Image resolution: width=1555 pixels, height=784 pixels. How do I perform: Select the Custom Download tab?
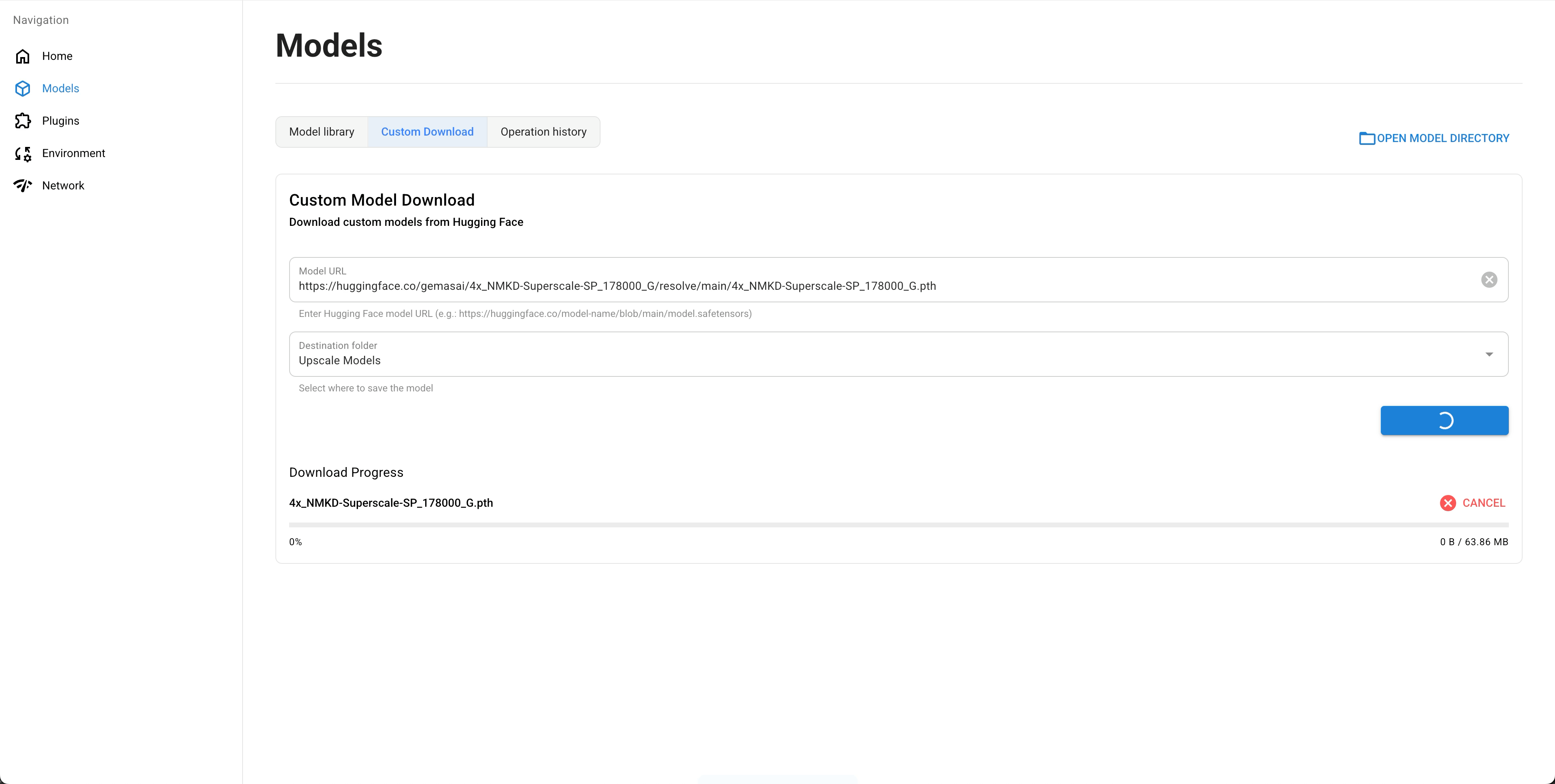click(427, 132)
